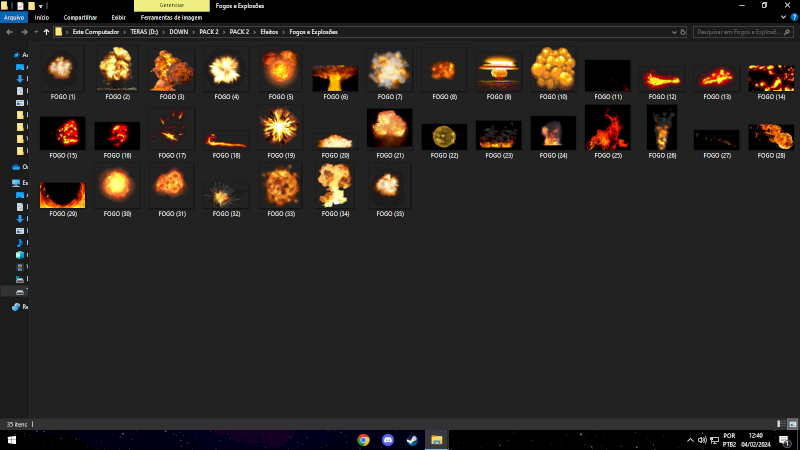800x450 pixels.
Task: Click "35 itens" status bar text
Action: click(17, 424)
